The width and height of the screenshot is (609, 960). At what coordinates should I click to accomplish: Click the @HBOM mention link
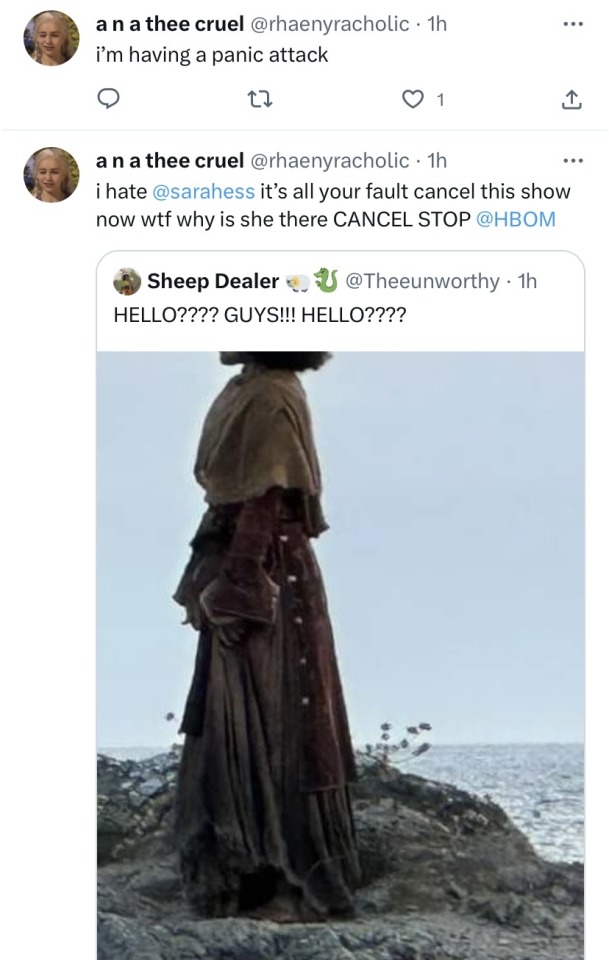point(516,220)
